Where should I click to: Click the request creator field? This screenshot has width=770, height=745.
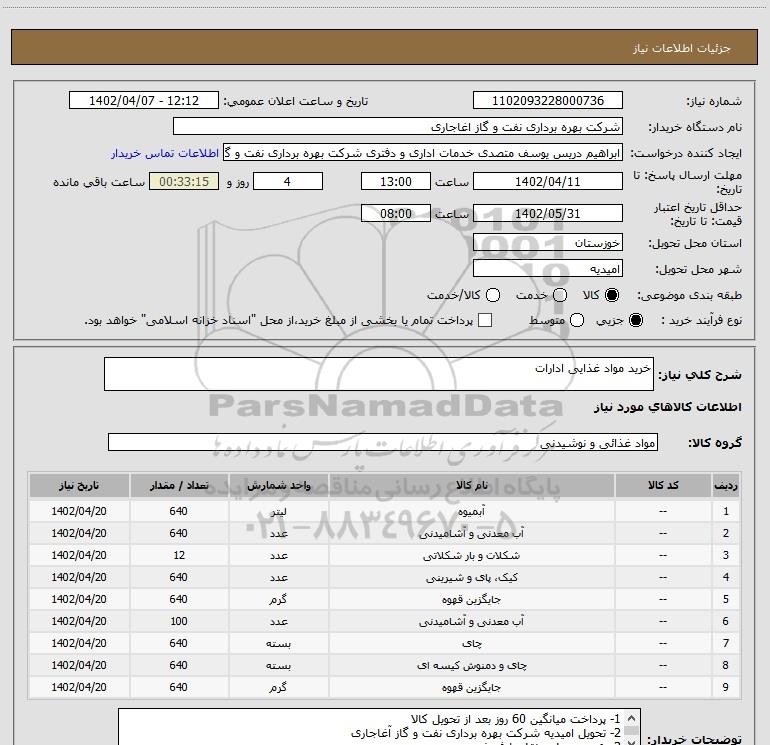pos(423,153)
